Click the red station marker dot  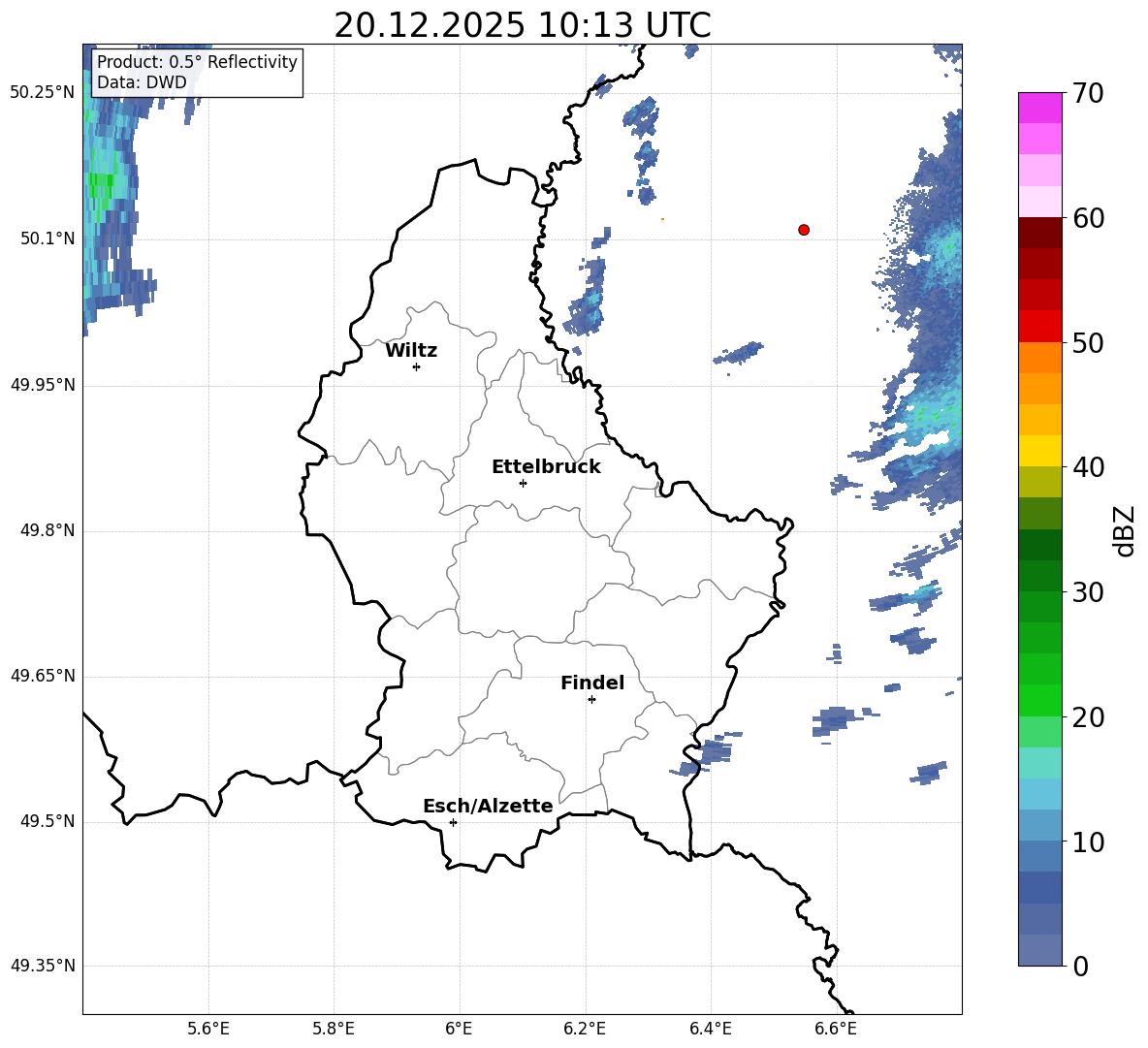click(804, 230)
